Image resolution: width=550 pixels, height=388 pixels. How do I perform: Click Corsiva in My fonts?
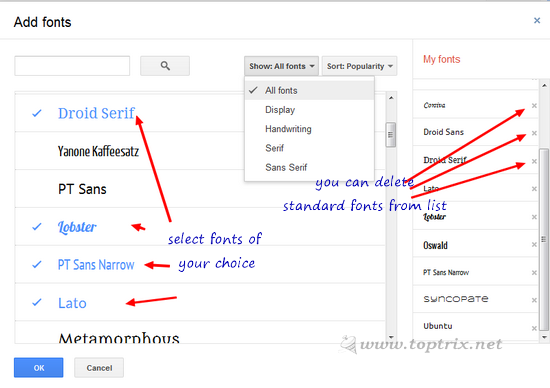[434, 105]
